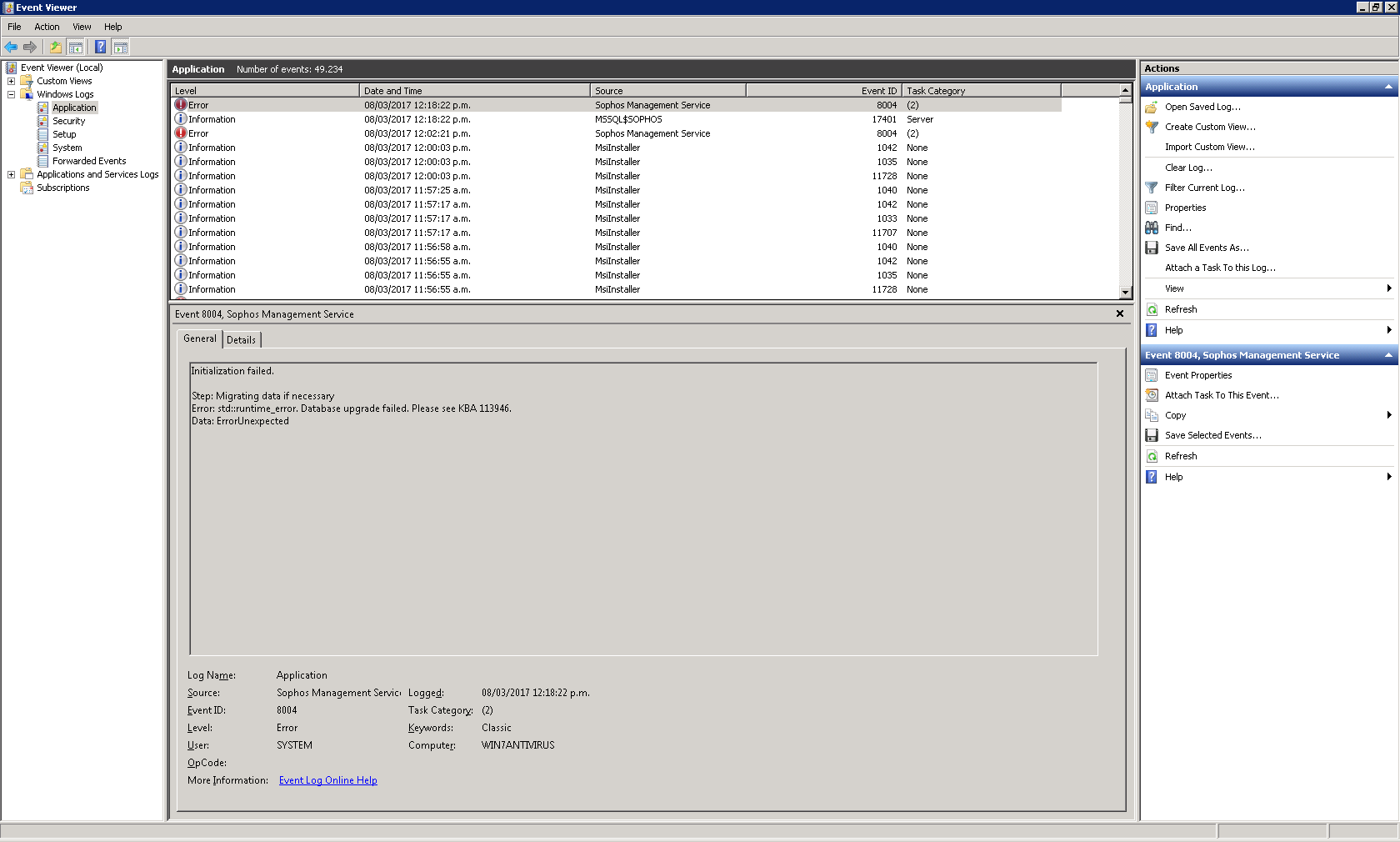1400x842 pixels.
Task: Click the Information icon of MSSQL$SOPHOS event
Action: click(x=181, y=119)
